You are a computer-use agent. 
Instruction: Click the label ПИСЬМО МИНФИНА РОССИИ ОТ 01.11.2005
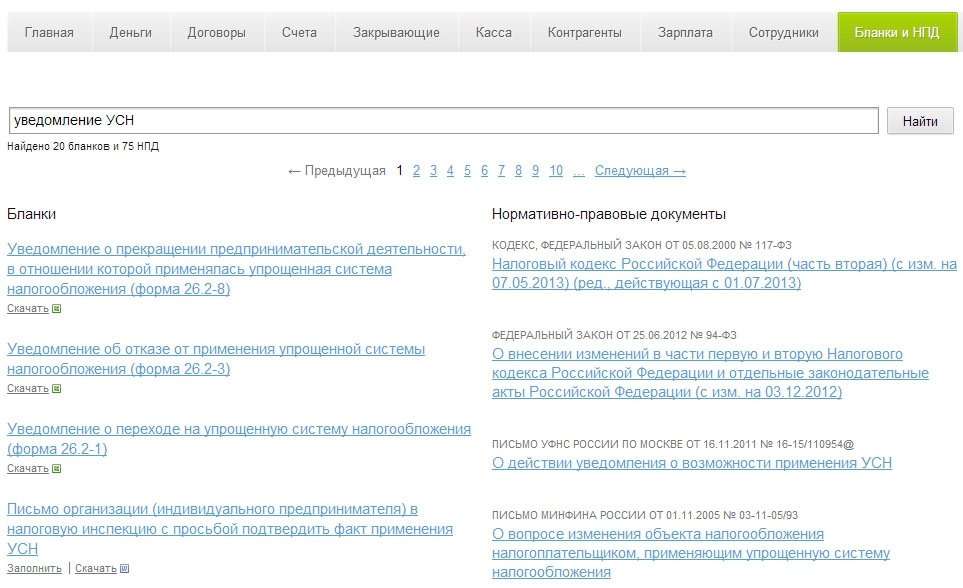645,515
